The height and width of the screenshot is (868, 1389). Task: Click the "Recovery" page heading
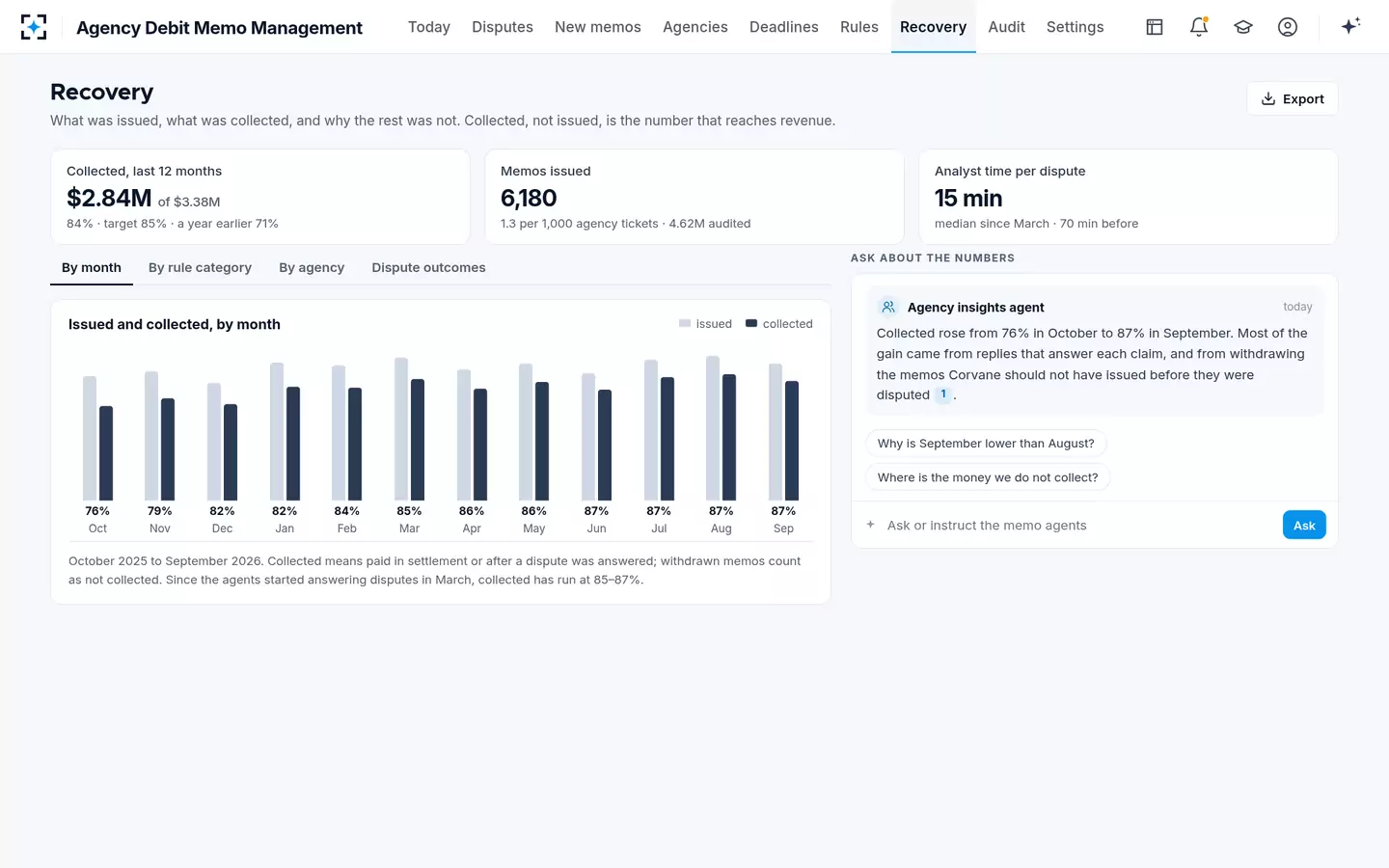102,92
